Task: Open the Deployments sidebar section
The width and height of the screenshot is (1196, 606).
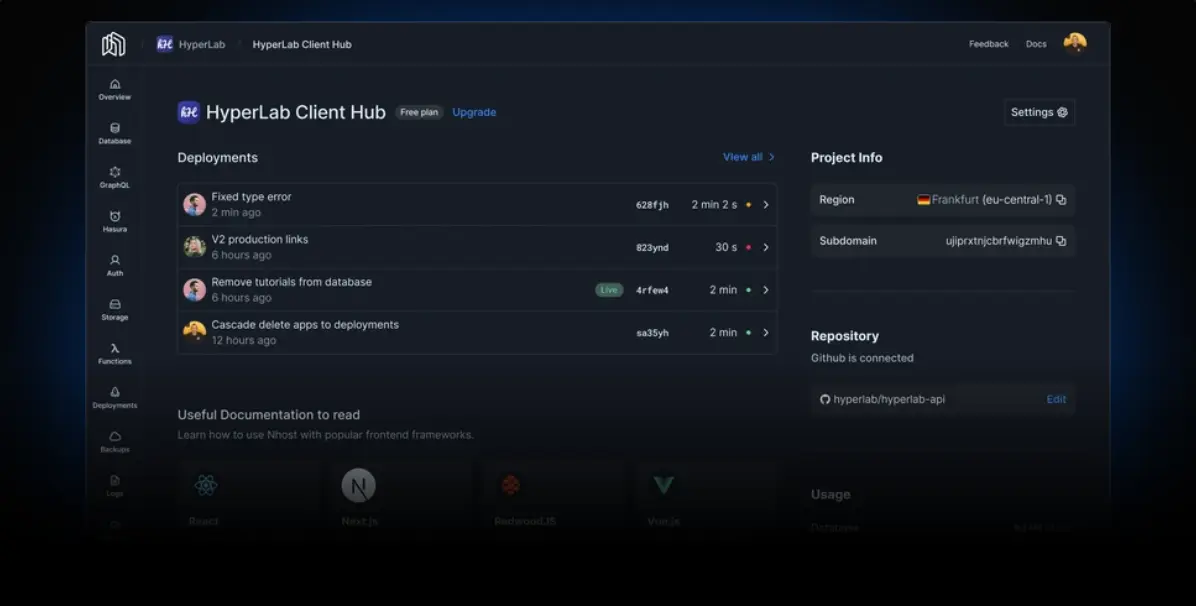Action: coord(114,398)
